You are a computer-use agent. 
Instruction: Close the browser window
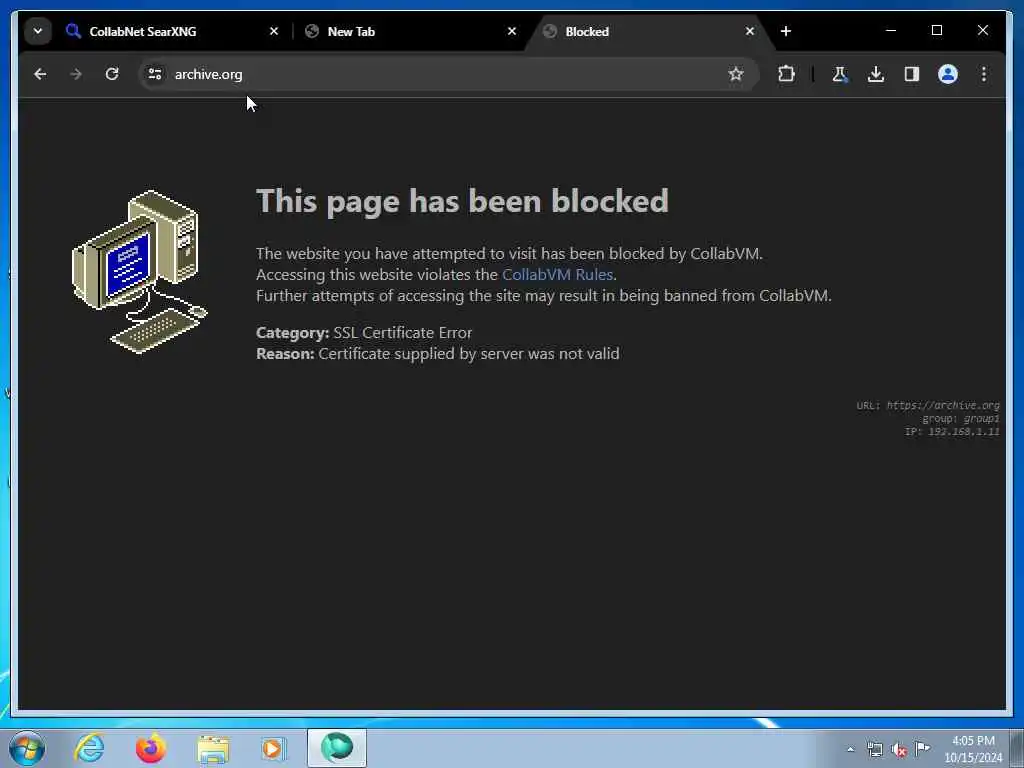pyautogui.click(x=983, y=31)
